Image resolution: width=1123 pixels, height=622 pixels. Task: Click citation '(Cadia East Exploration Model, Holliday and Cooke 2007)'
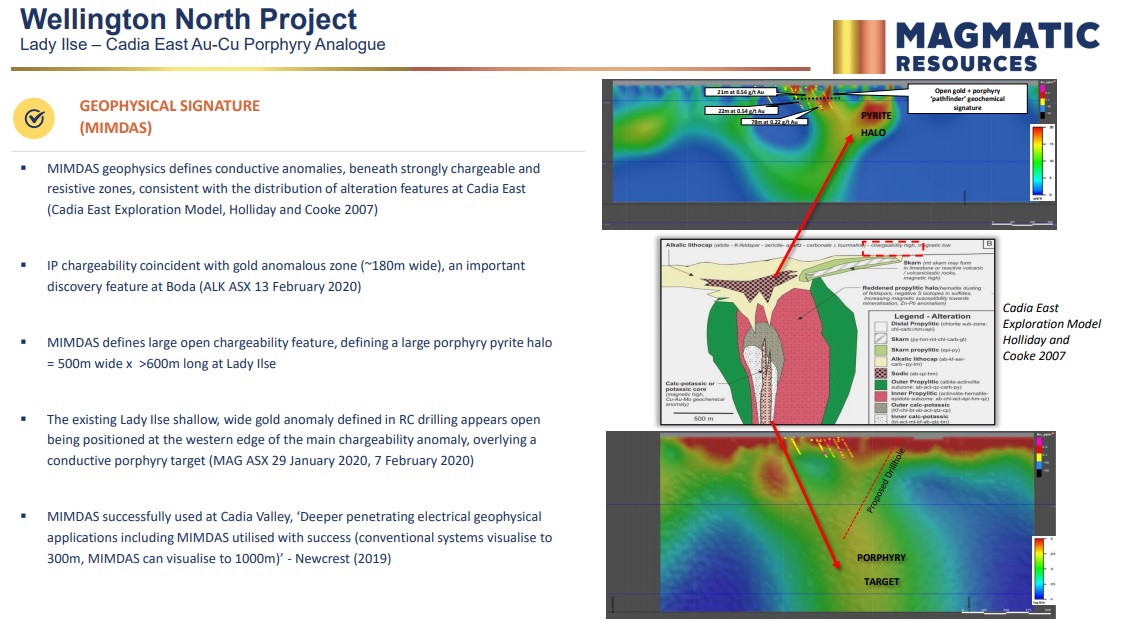coord(212,209)
